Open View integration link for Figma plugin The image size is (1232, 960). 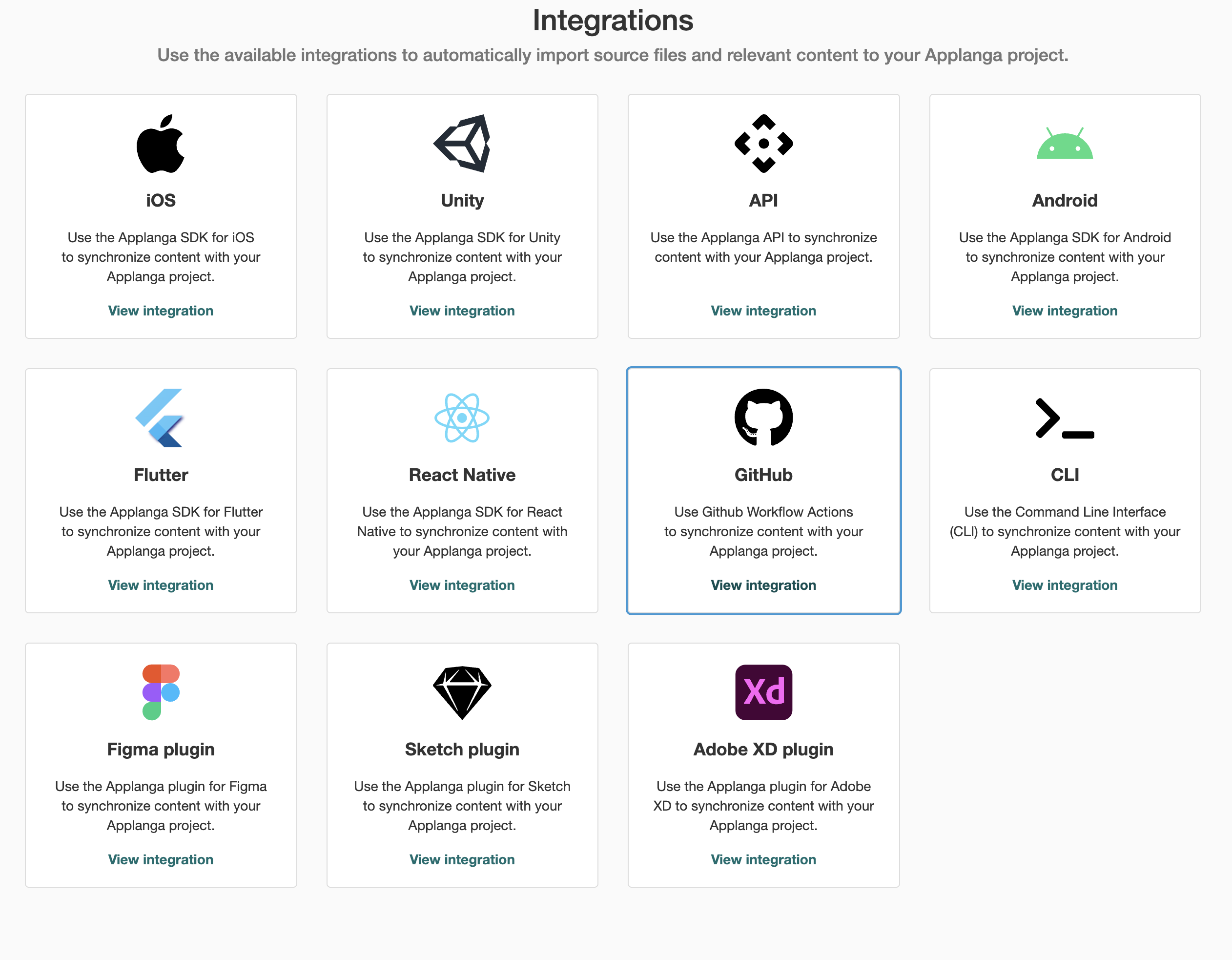pyautogui.click(x=161, y=859)
